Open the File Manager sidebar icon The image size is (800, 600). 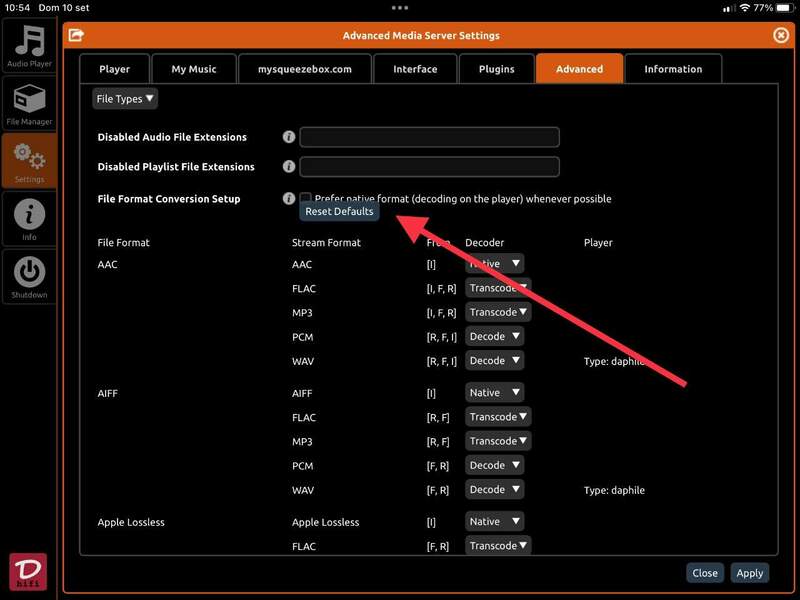click(29, 104)
